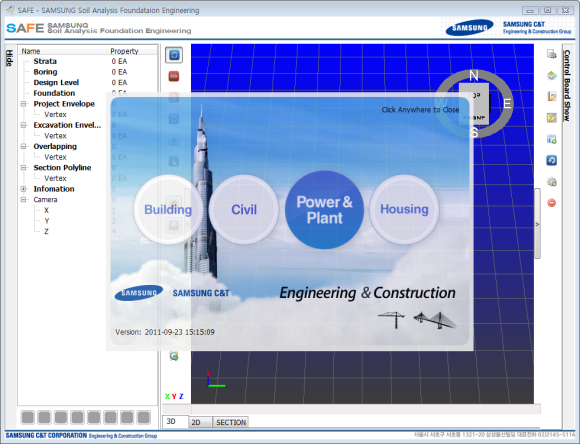Click the blue refresh icon atop the viewport toolbar
Image resolution: width=580 pixels, height=445 pixels.
pyautogui.click(x=174, y=55)
